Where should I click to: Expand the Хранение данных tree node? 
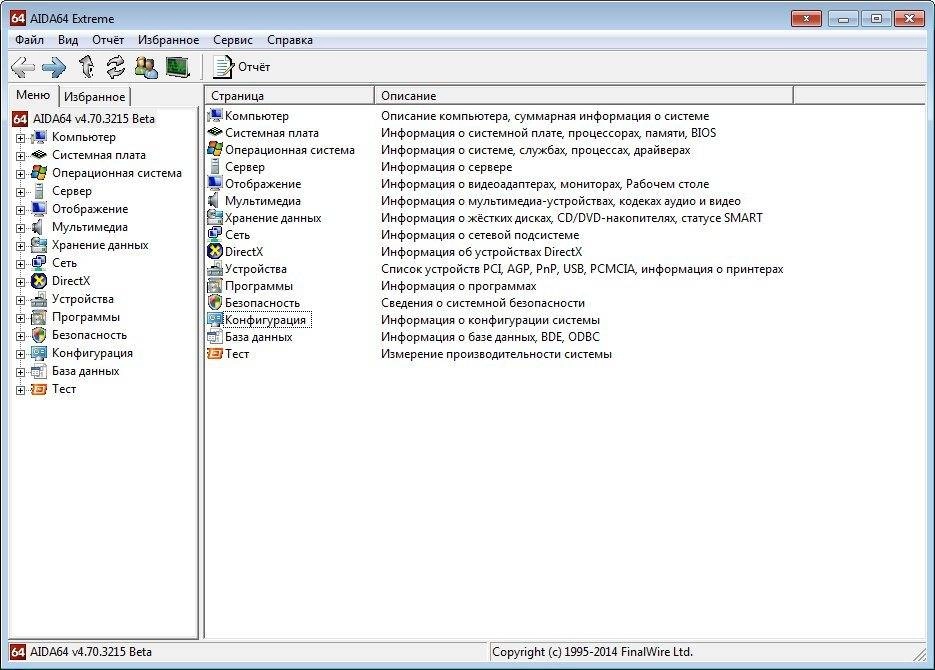20,246
